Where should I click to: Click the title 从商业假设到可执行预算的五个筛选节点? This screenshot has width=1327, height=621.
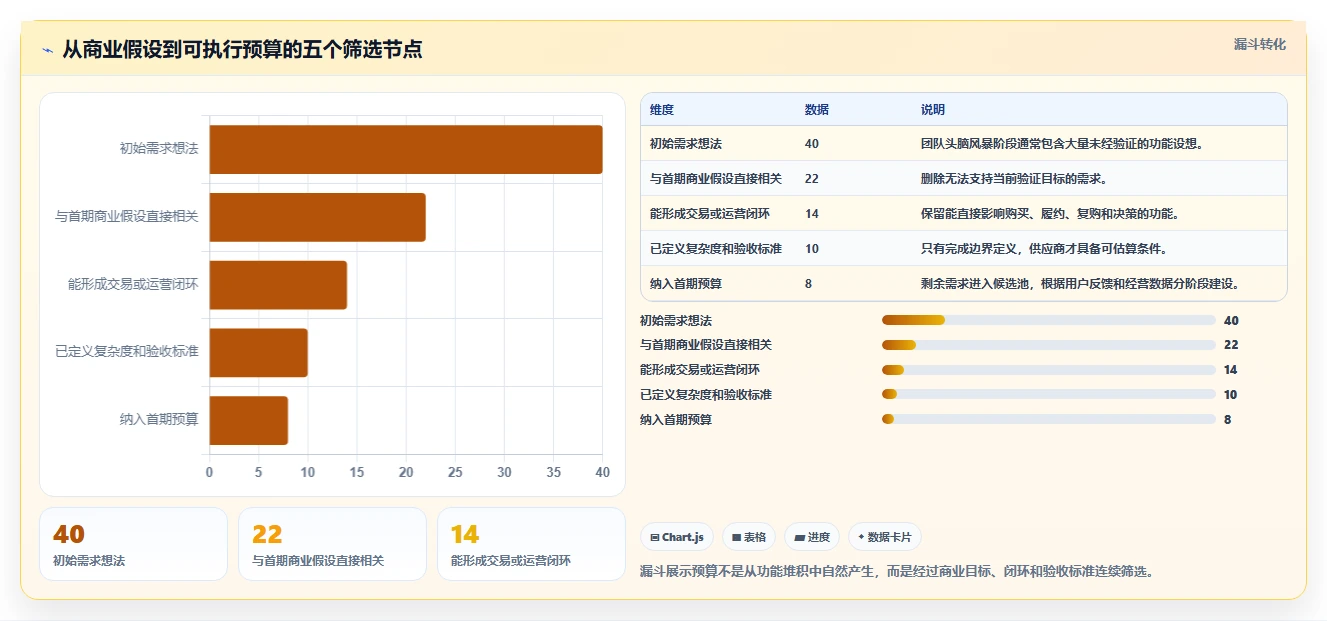tap(242, 49)
